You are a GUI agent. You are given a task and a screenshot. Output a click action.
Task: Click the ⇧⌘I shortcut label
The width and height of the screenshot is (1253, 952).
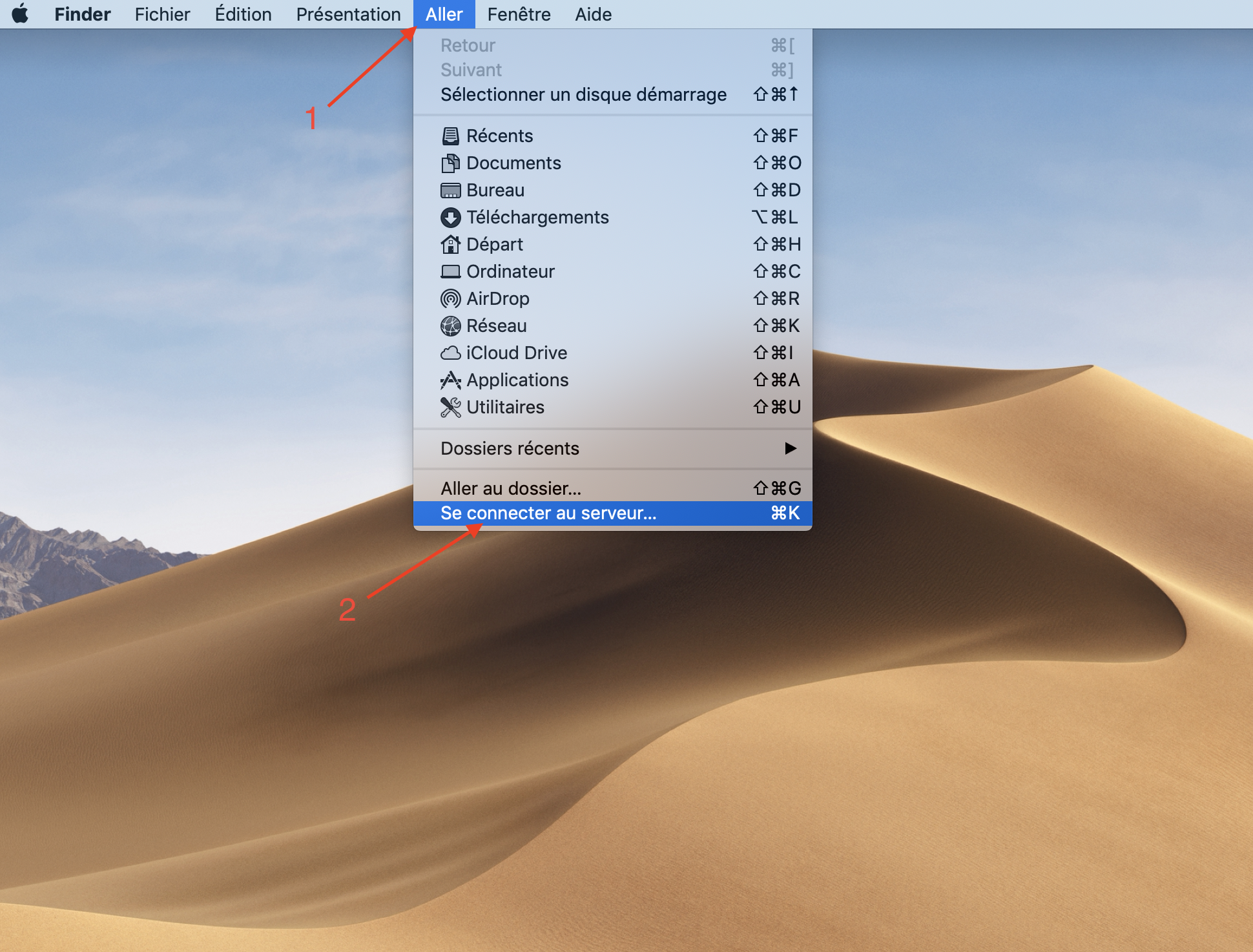coord(773,353)
